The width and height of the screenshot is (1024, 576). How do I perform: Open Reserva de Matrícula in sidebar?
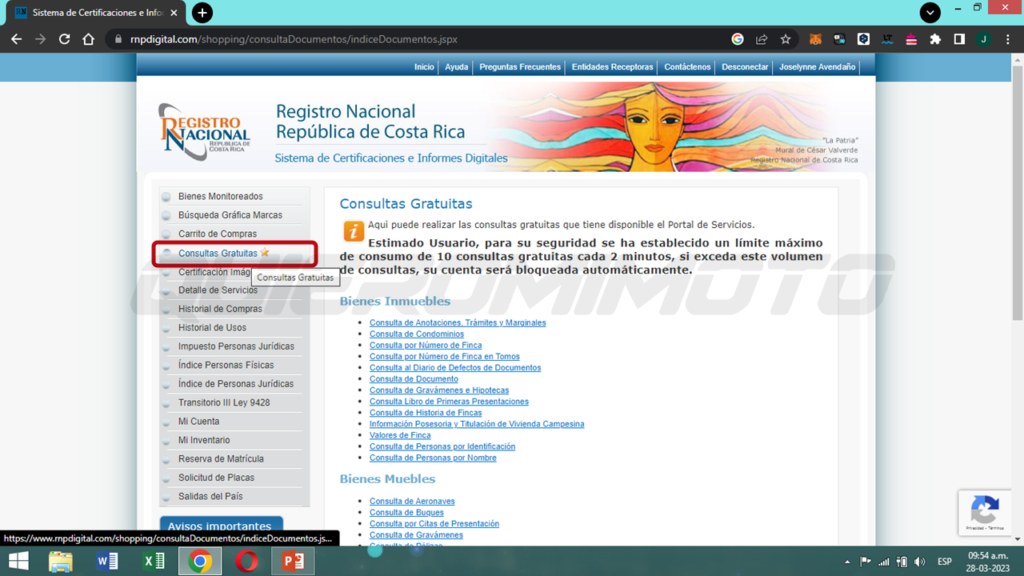pyautogui.click(x=221, y=459)
